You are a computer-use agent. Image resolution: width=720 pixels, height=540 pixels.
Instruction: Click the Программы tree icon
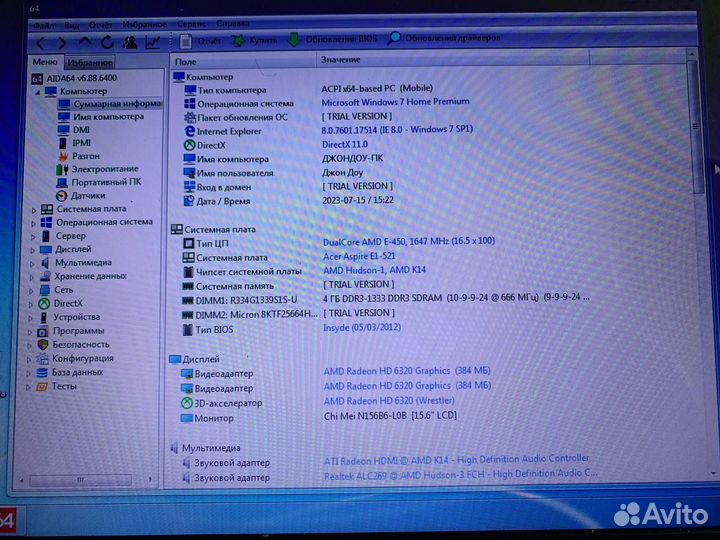[43, 332]
